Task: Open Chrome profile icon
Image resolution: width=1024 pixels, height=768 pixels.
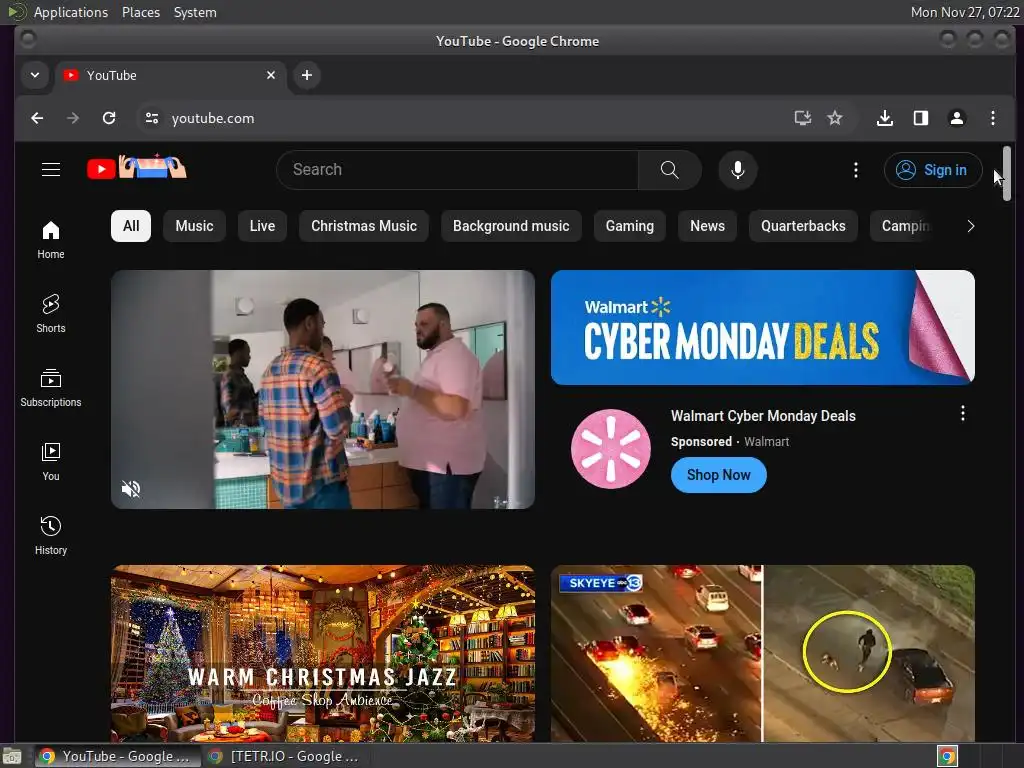Action: (957, 118)
